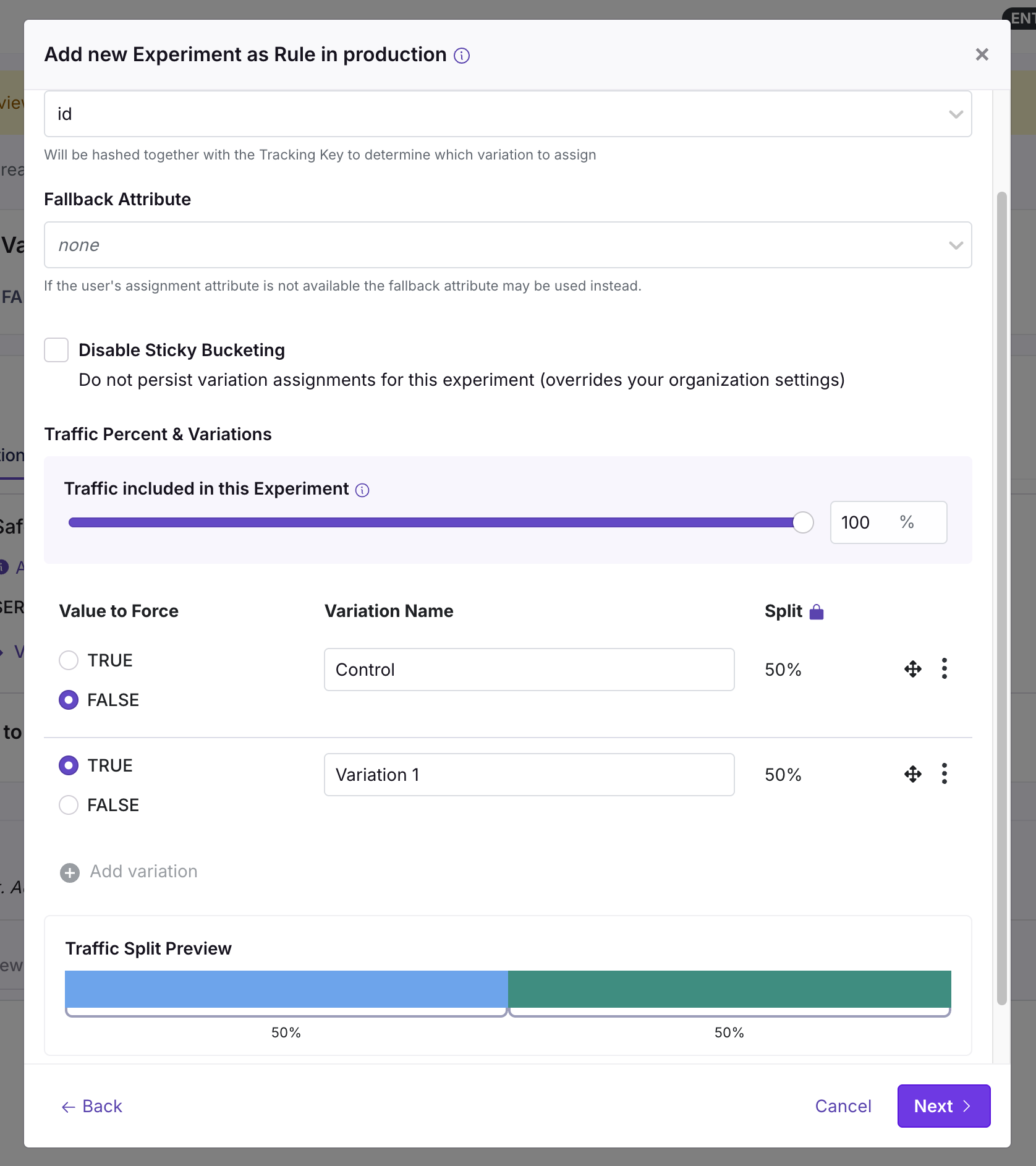Viewport: 1036px width, 1166px height.
Task: Select TRUE as value to force for Control
Action: tap(69, 660)
